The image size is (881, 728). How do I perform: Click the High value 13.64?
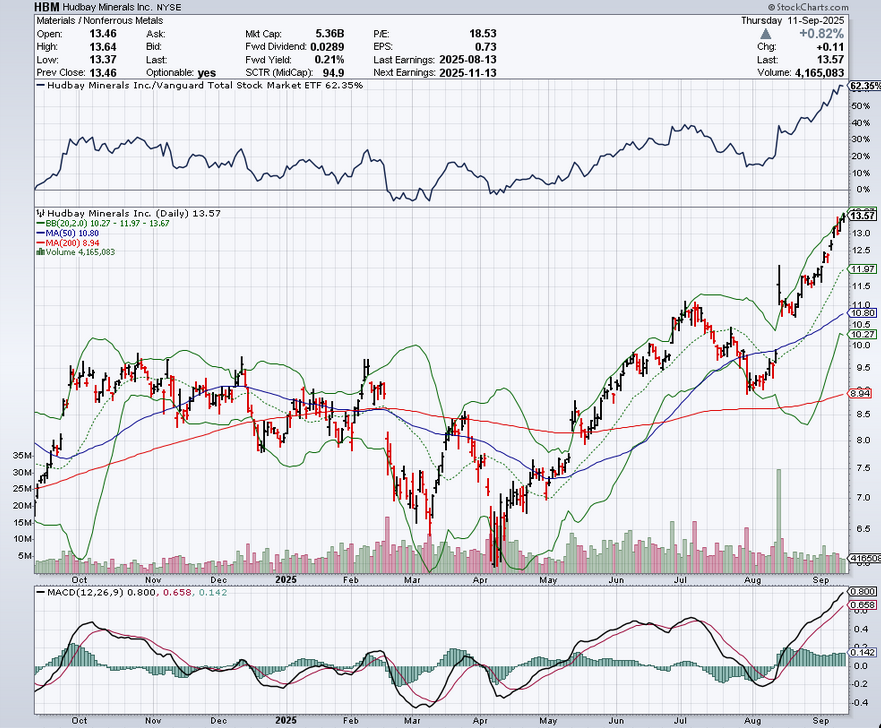click(102, 47)
